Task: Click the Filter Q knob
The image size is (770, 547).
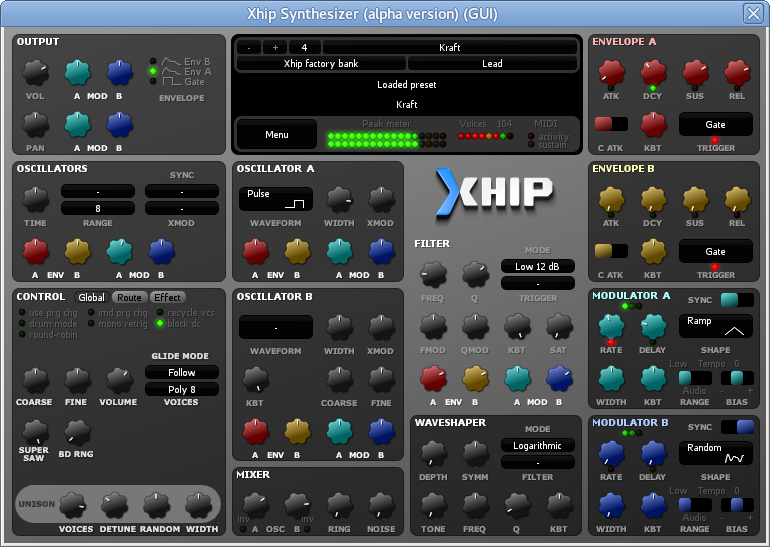Action: pos(475,274)
